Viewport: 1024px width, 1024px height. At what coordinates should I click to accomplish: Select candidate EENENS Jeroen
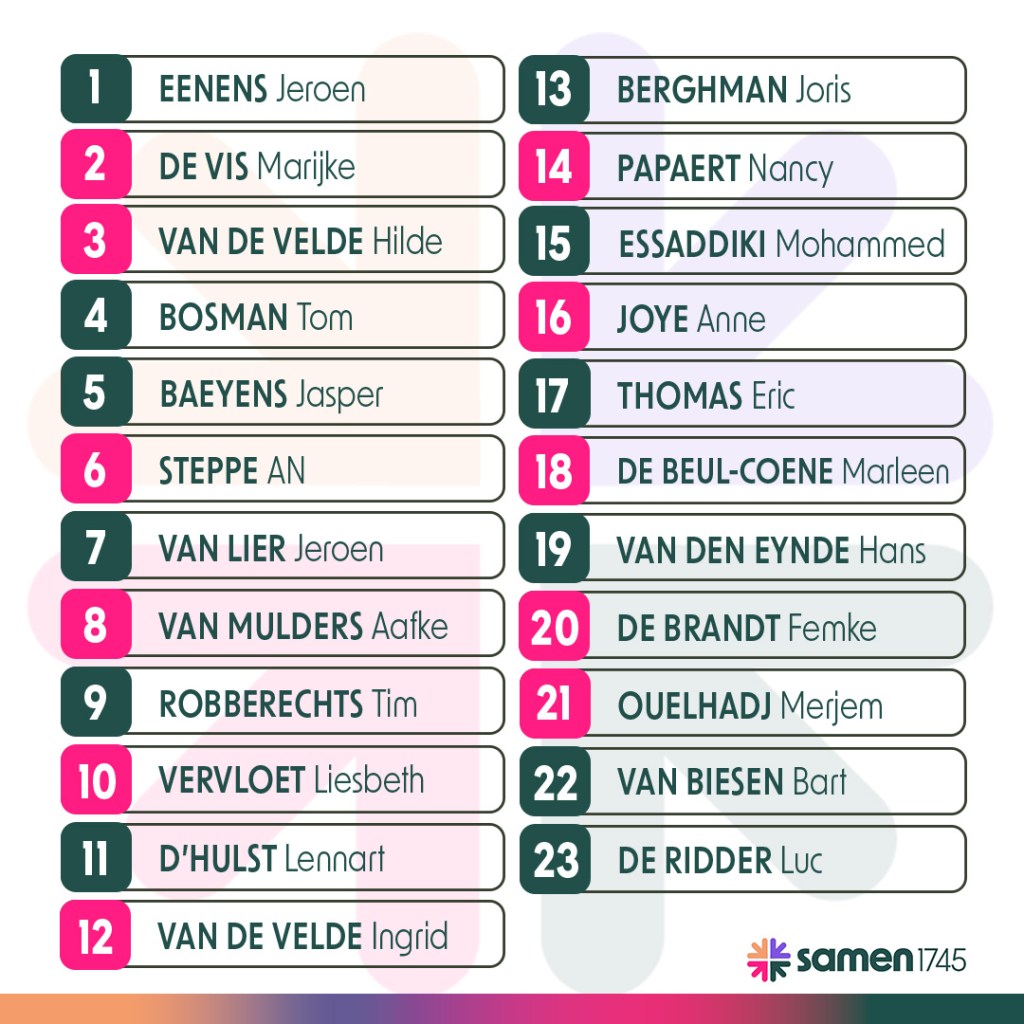262,89
